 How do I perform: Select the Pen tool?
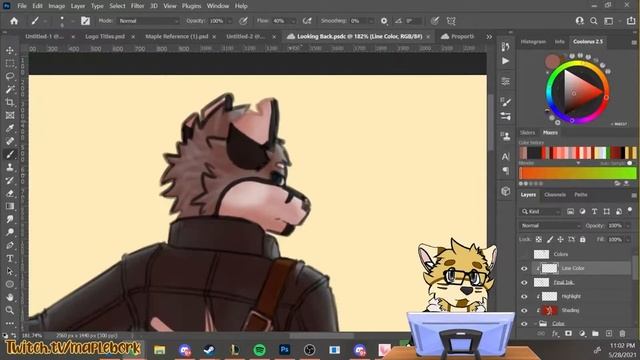pos(10,245)
